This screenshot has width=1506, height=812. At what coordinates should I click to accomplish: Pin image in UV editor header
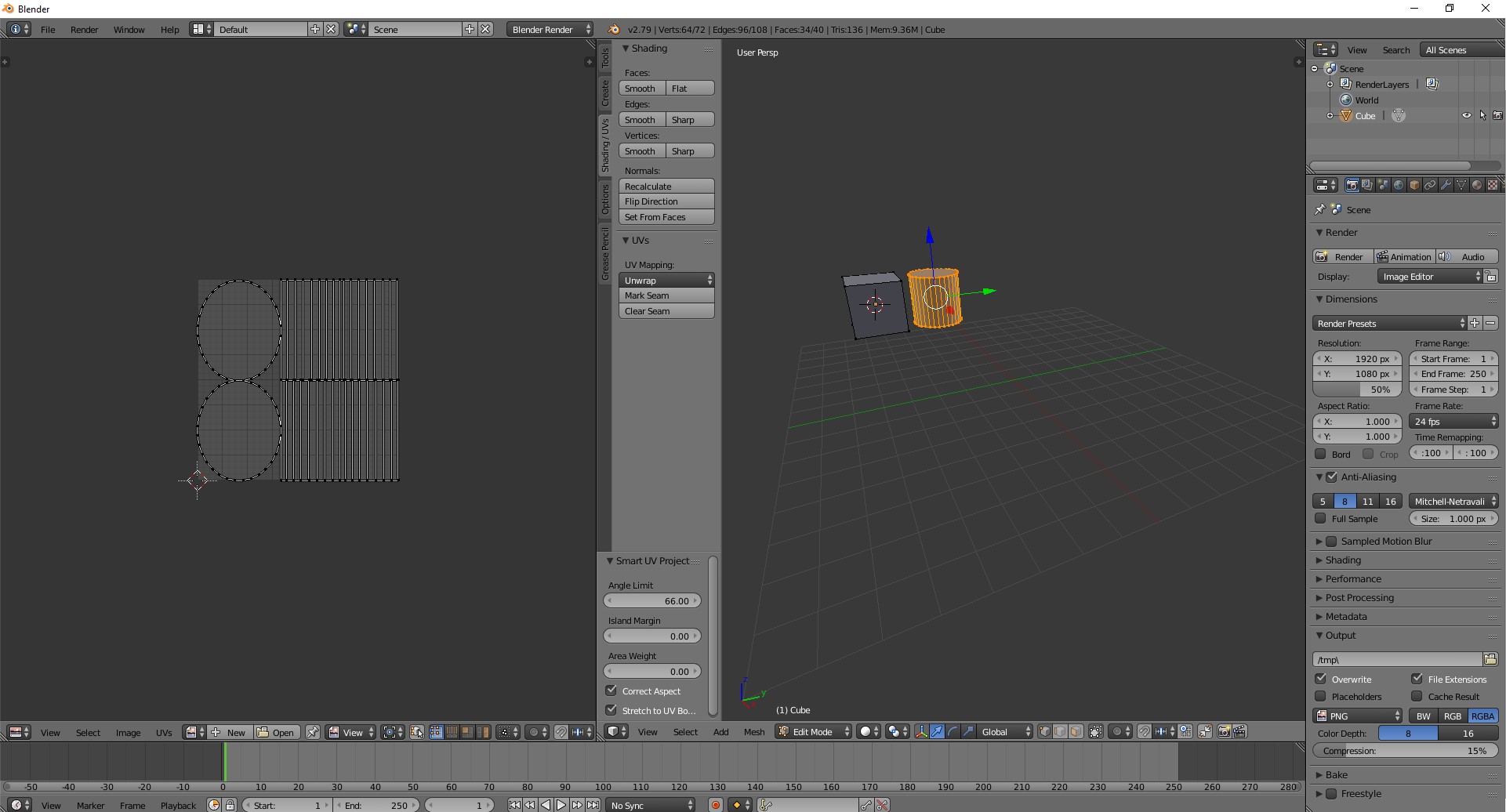[x=313, y=732]
